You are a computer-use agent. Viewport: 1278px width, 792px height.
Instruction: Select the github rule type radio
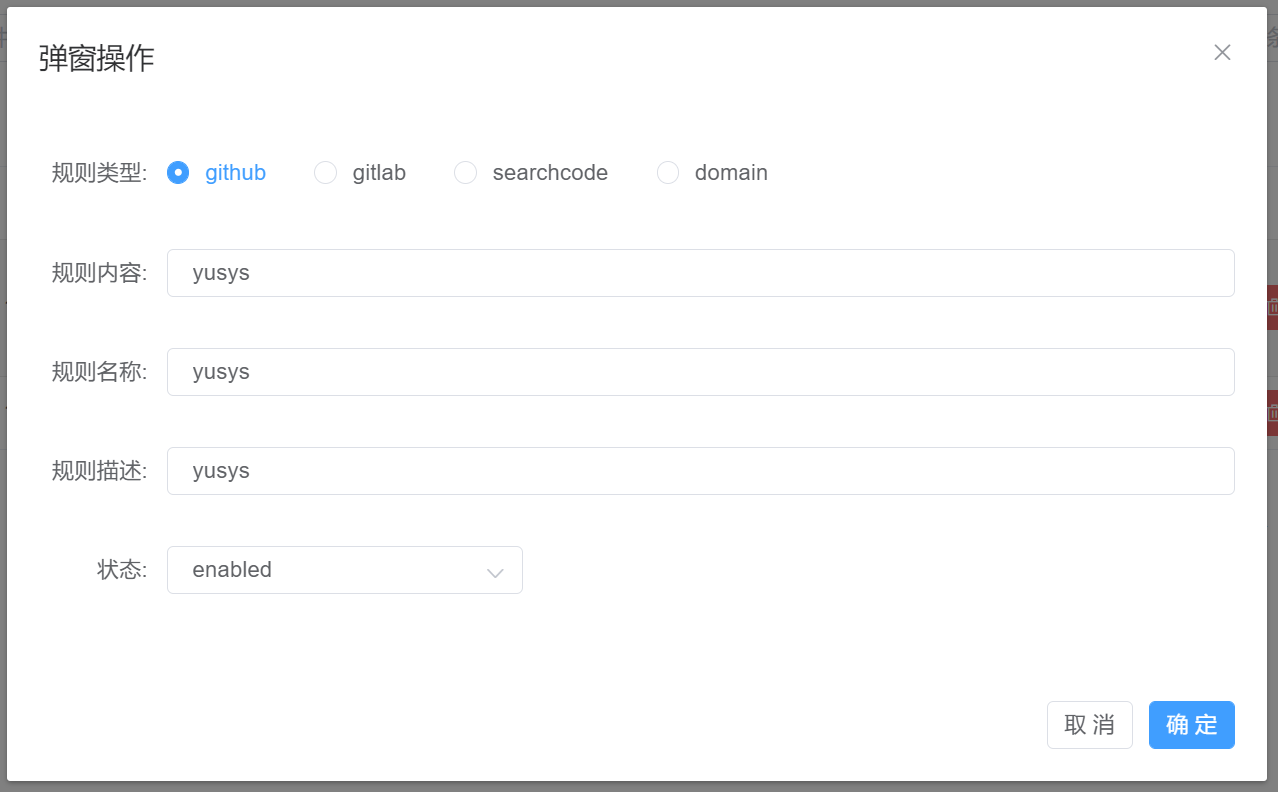178,173
